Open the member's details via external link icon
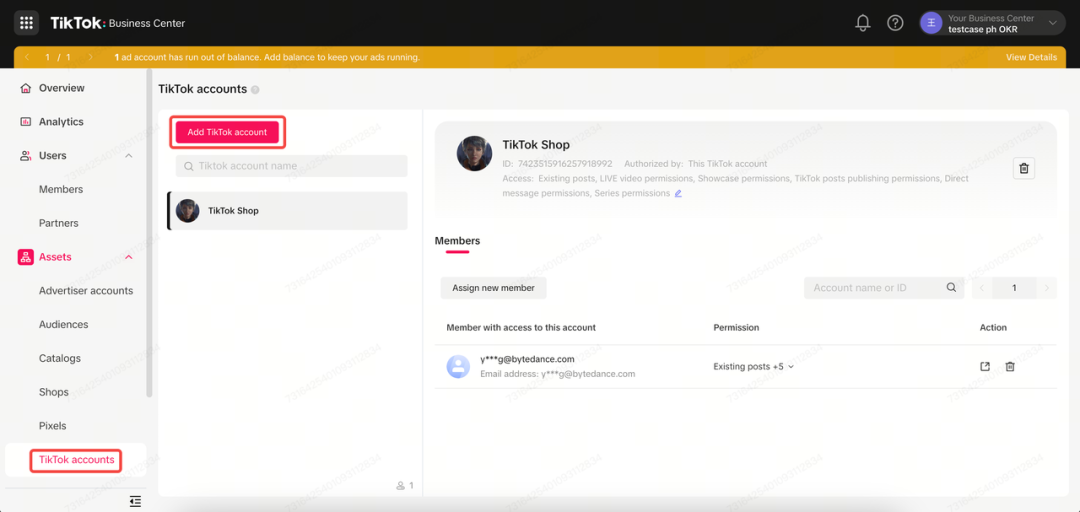Viewport: 1080px width, 512px height. click(x=985, y=367)
